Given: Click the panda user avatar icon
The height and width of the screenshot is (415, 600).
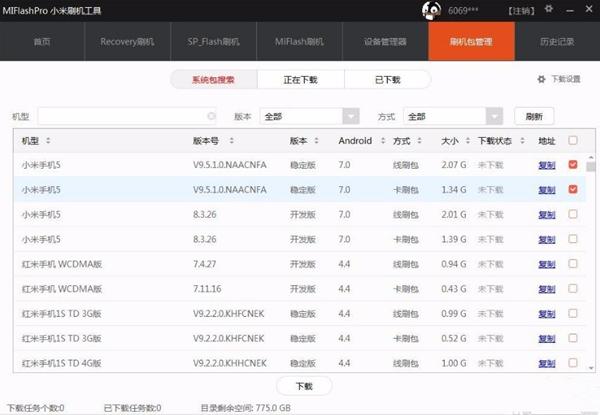Looking at the screenshot, I should coord(432,10).
